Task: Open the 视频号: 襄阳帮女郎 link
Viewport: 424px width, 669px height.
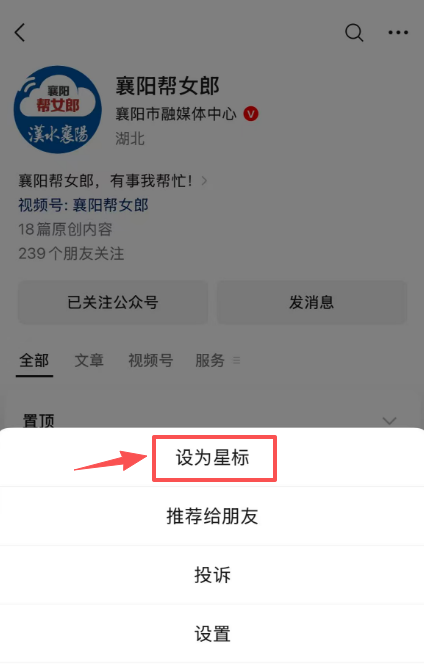Action: tap(83, 205)
